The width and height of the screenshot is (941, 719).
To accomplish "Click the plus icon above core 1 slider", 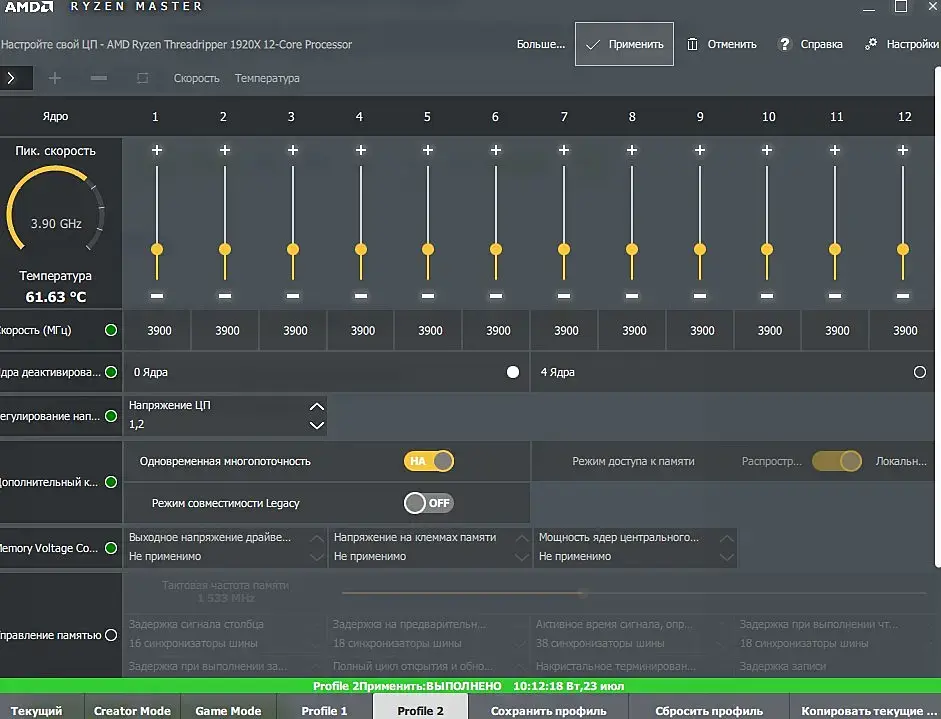I will [x=157, y=150].
